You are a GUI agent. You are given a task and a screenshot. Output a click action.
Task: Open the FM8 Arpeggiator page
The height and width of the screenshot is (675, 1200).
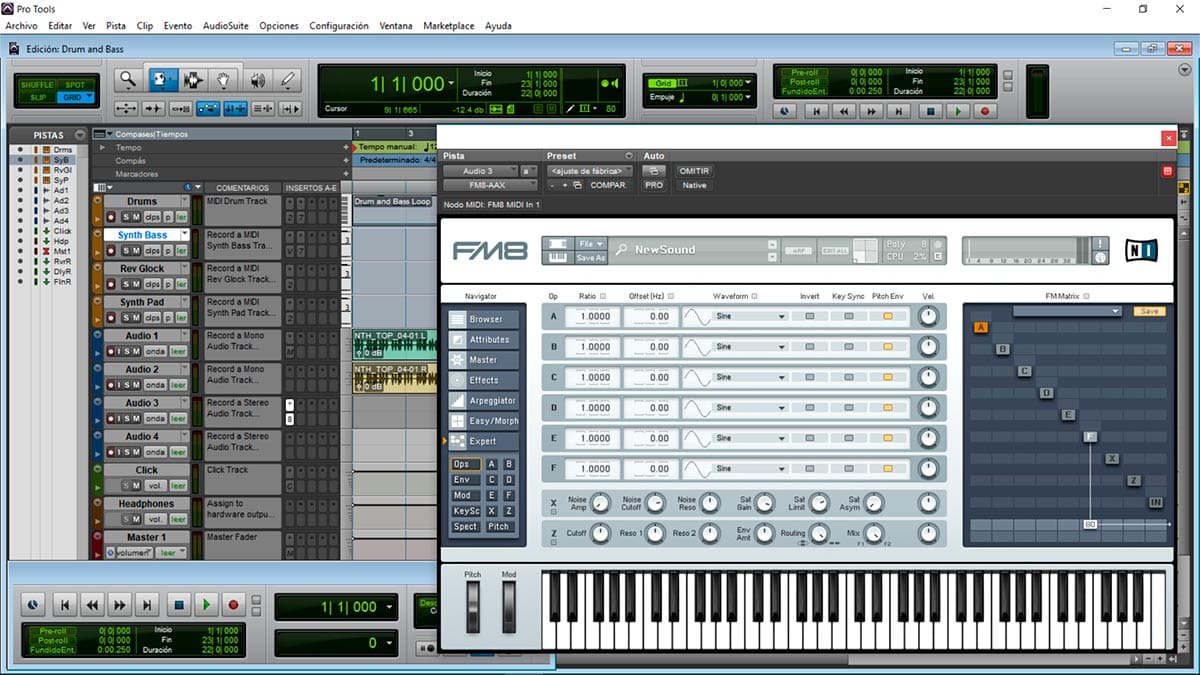[484, 401]
